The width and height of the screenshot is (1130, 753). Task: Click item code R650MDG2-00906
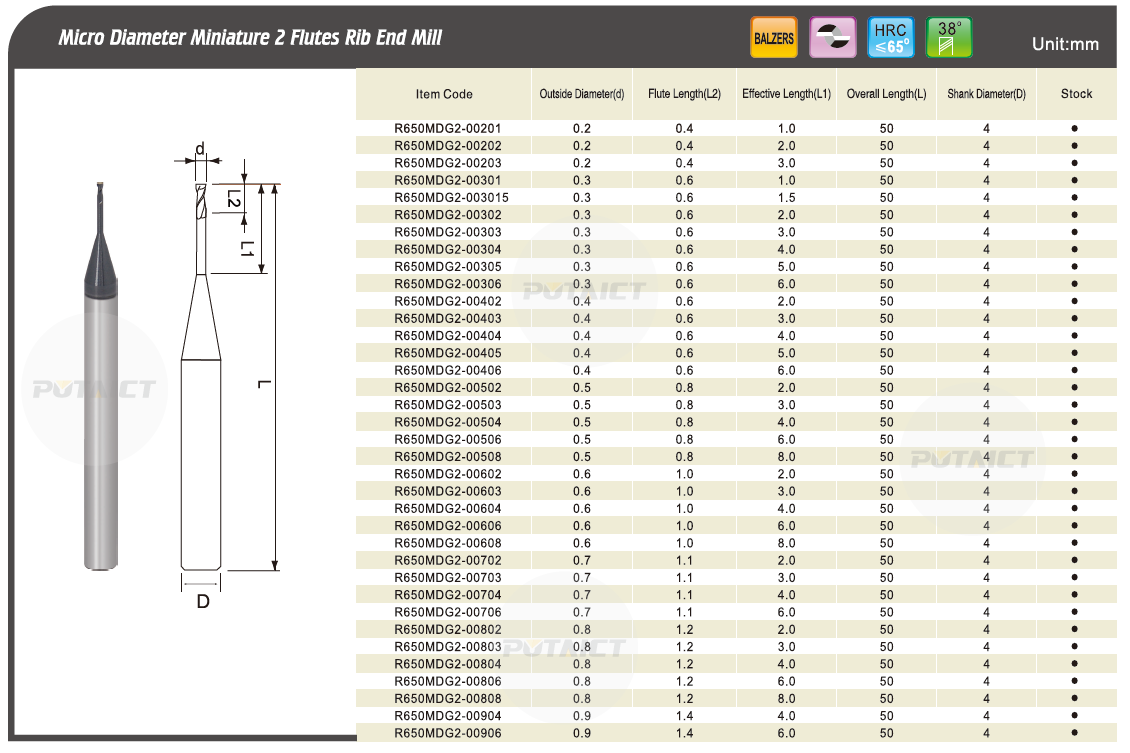[x=448, y=734]
